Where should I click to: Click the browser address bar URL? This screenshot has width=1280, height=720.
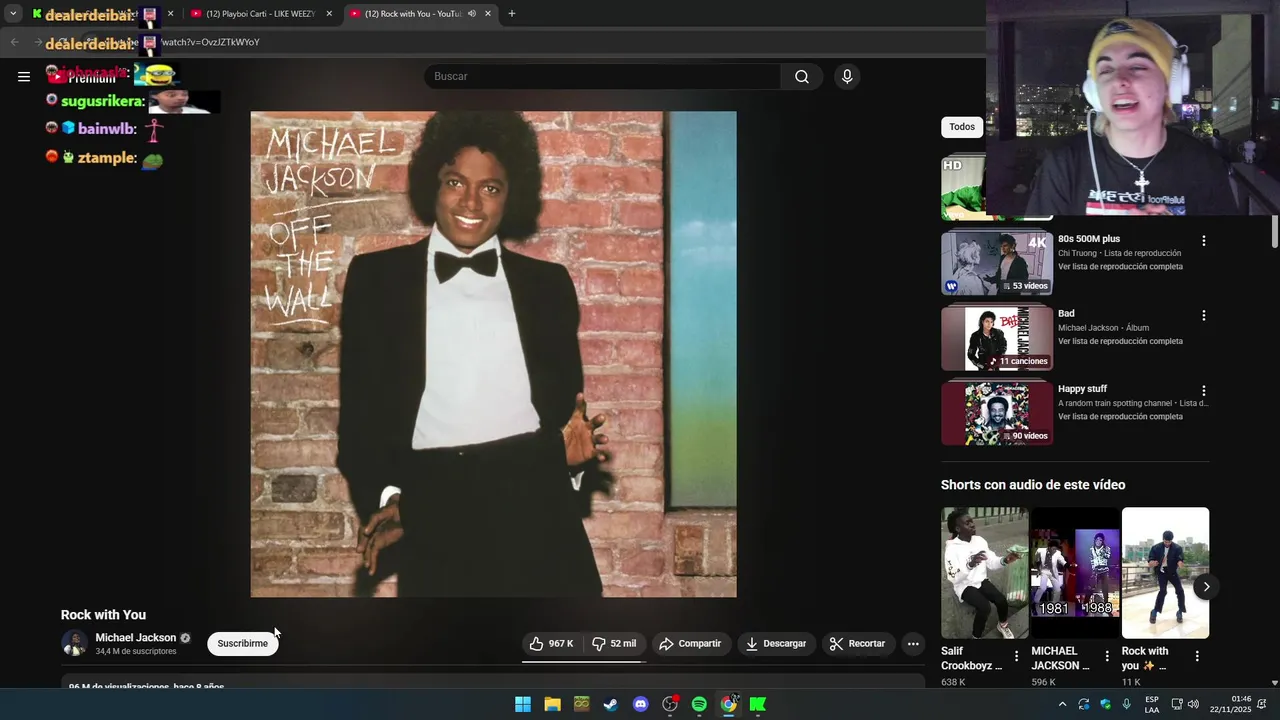click(x=210, y=42)
